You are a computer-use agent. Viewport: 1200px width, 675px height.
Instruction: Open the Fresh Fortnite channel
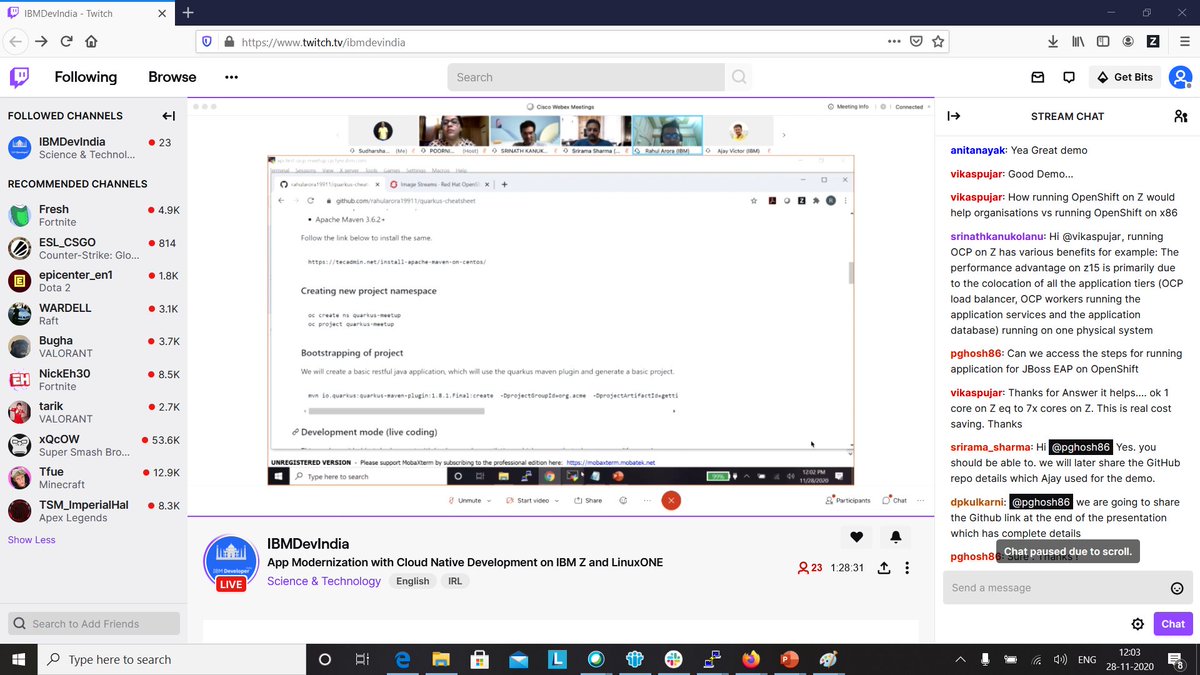point(94,216)
